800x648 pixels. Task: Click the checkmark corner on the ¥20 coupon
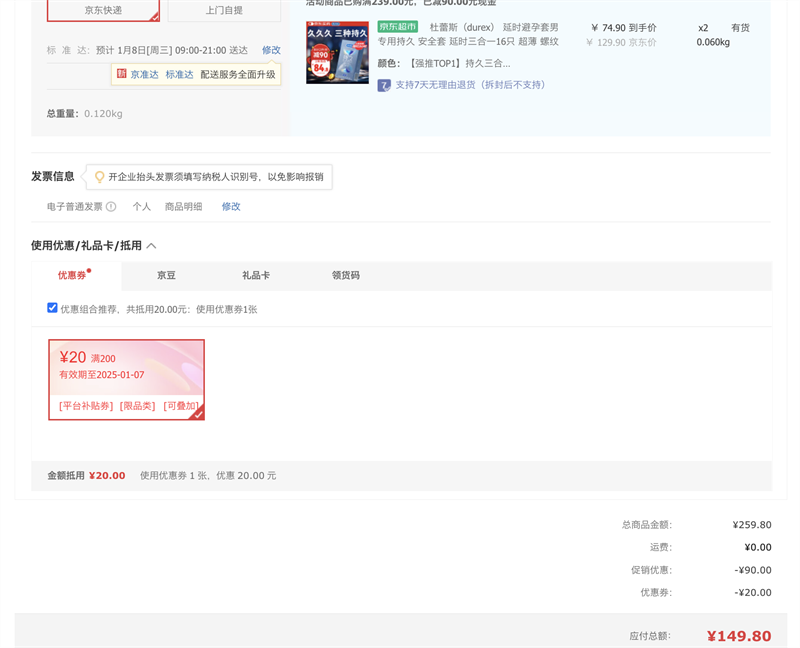tap(197, 413)
